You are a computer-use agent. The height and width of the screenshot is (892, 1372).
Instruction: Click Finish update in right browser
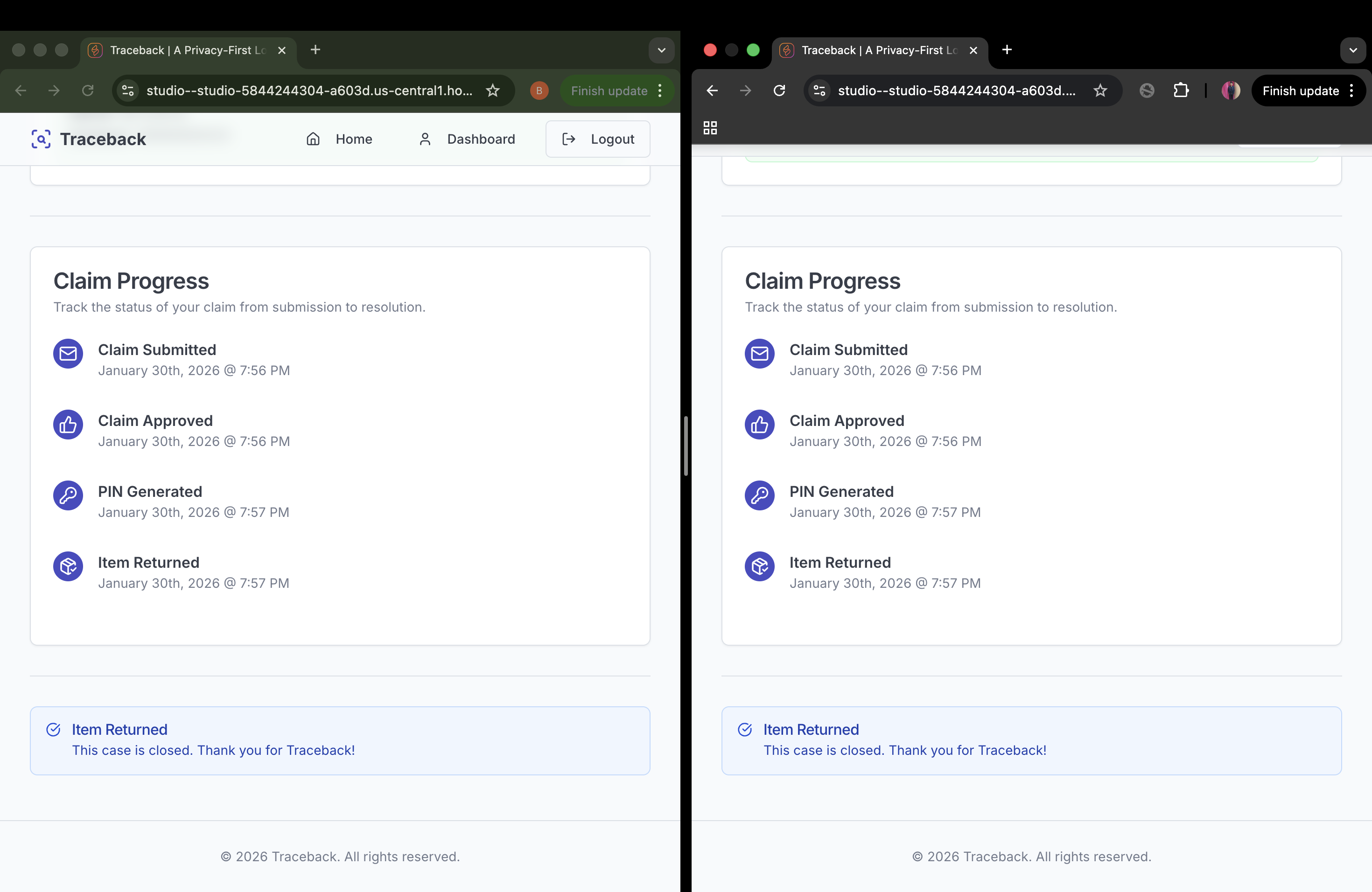pos(1300,91)
